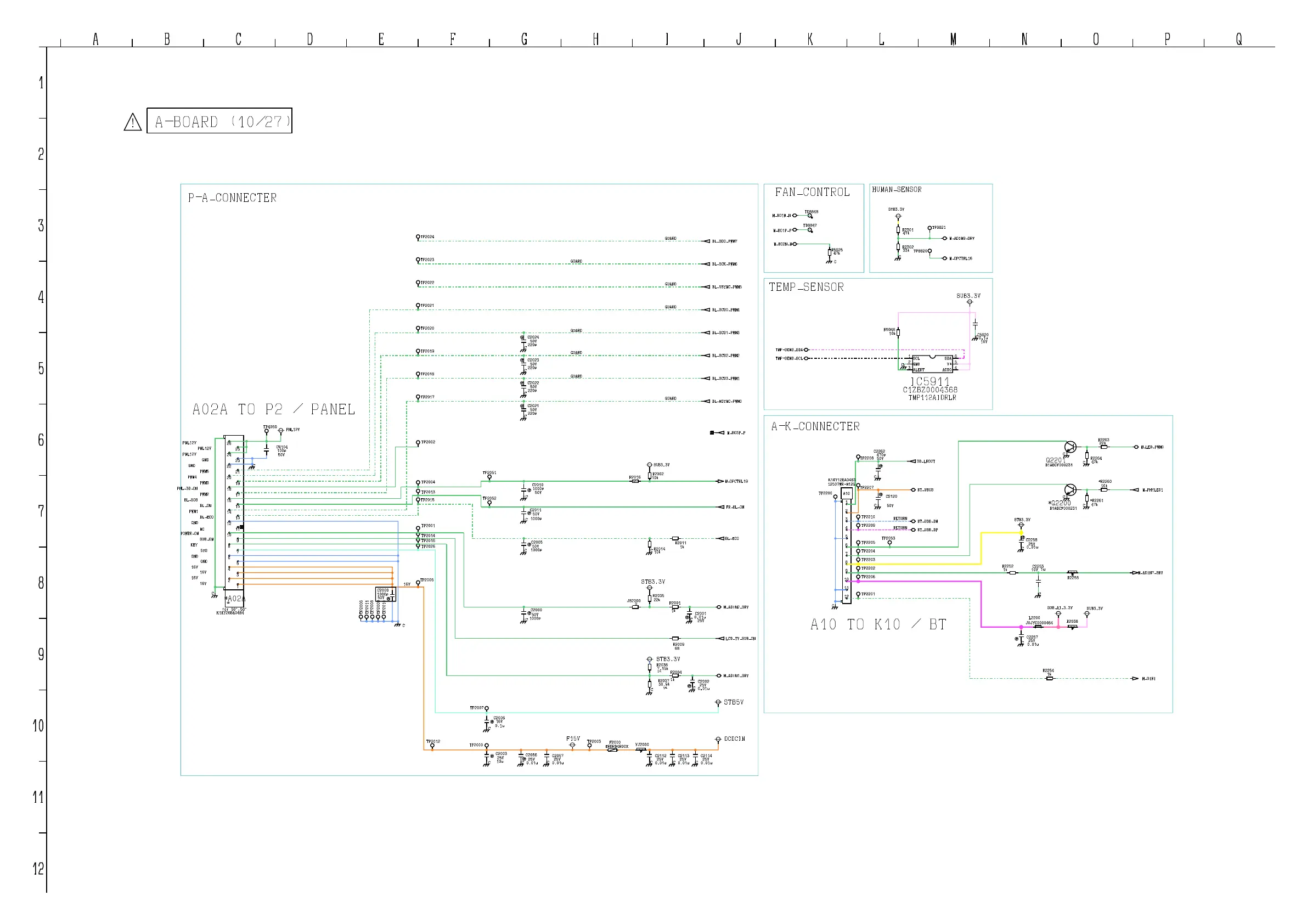
Task: Click the TEMP_SENSOR section heading
Action: click(x=806, y=288)
